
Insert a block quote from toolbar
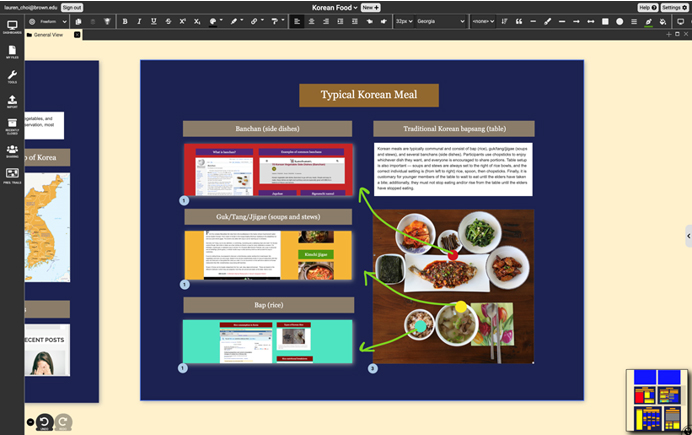click(519, 21)
